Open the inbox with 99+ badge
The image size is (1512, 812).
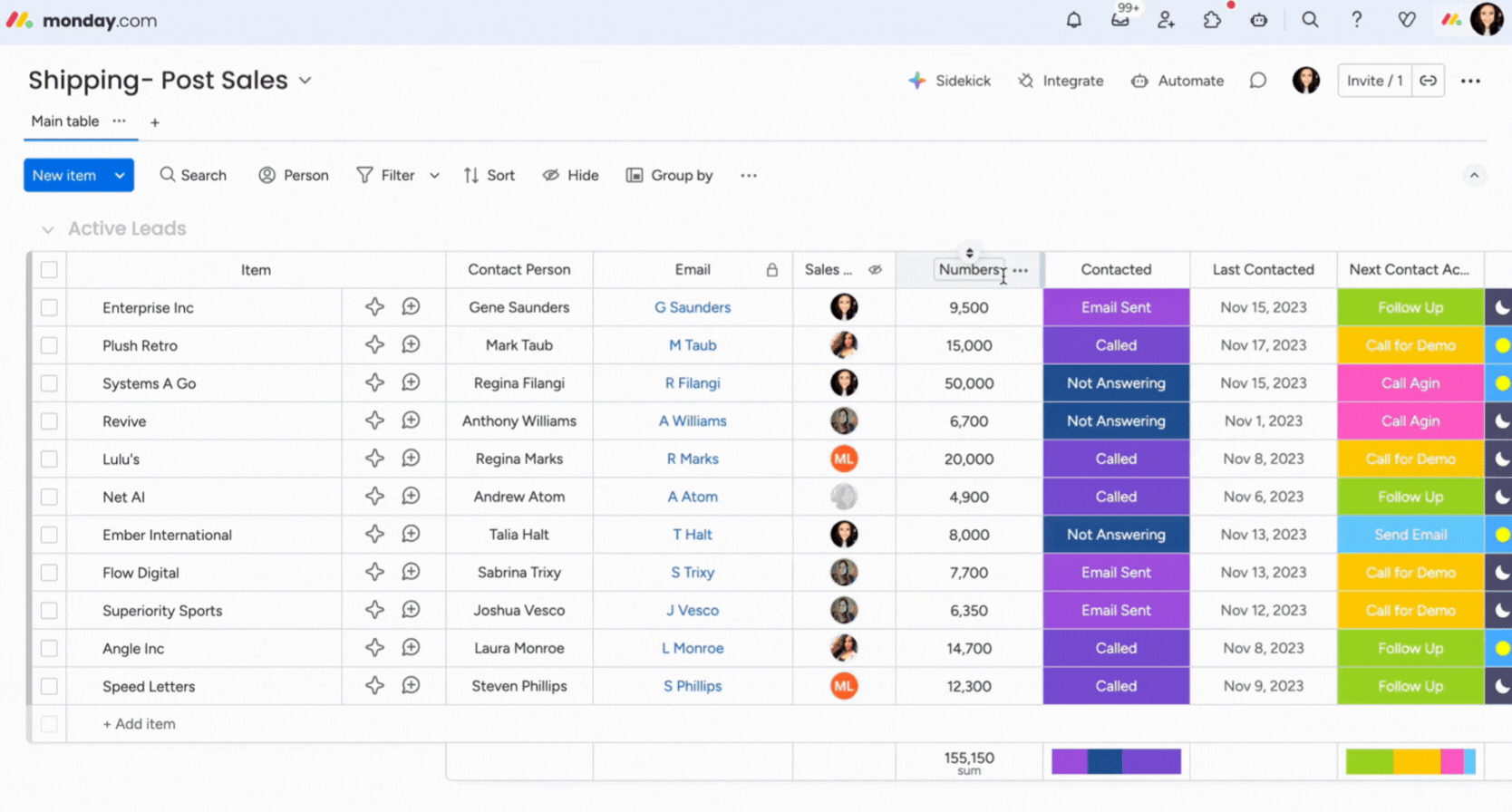tap(1120, 20)
